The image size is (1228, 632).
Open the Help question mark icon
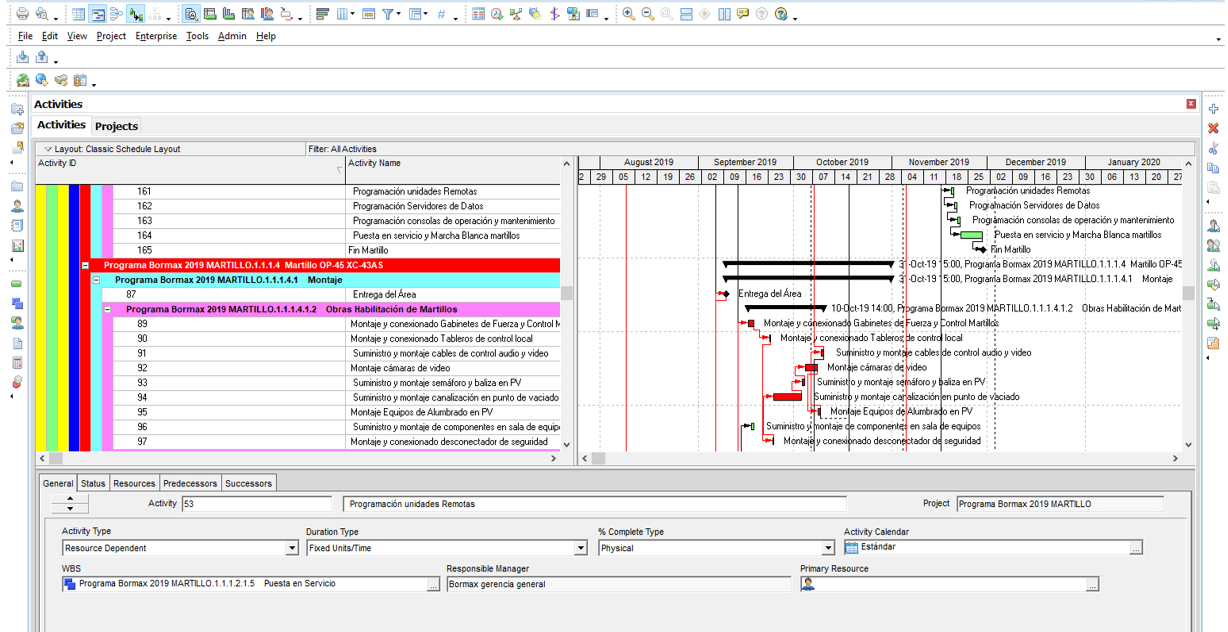[x=763, y=14]
